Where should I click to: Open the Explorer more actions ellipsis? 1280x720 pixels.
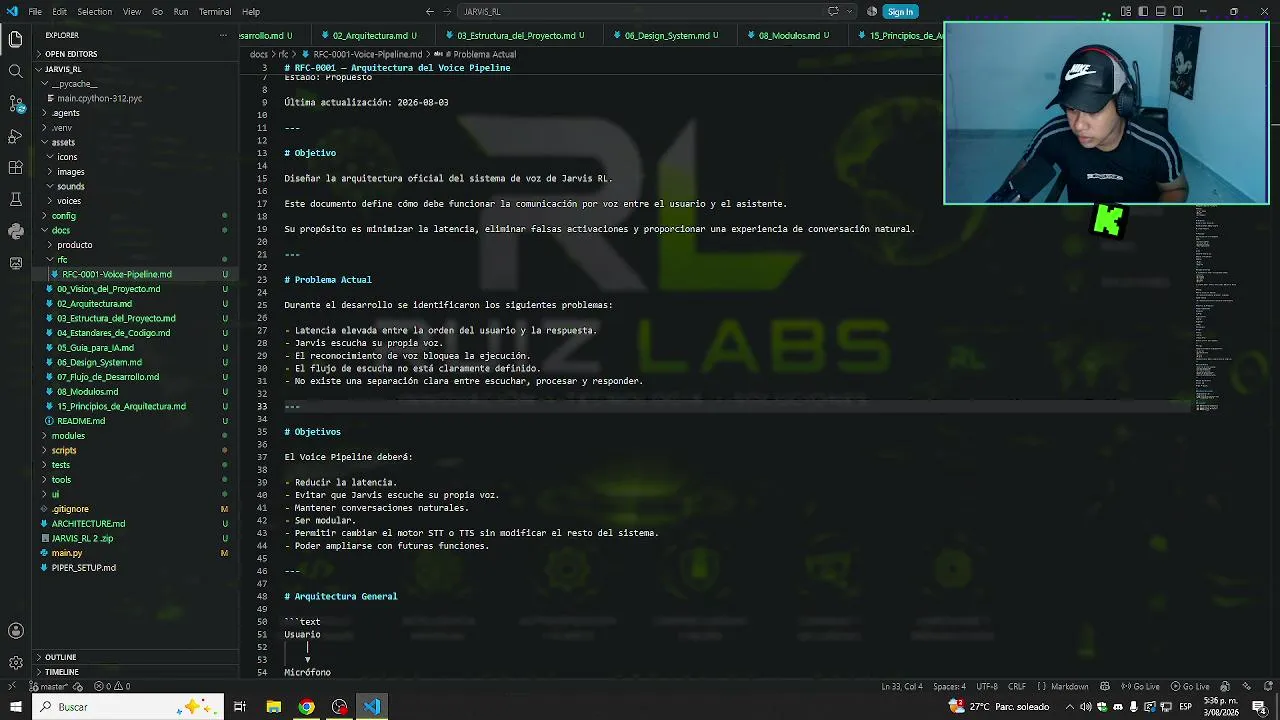[x=223, y=35]
